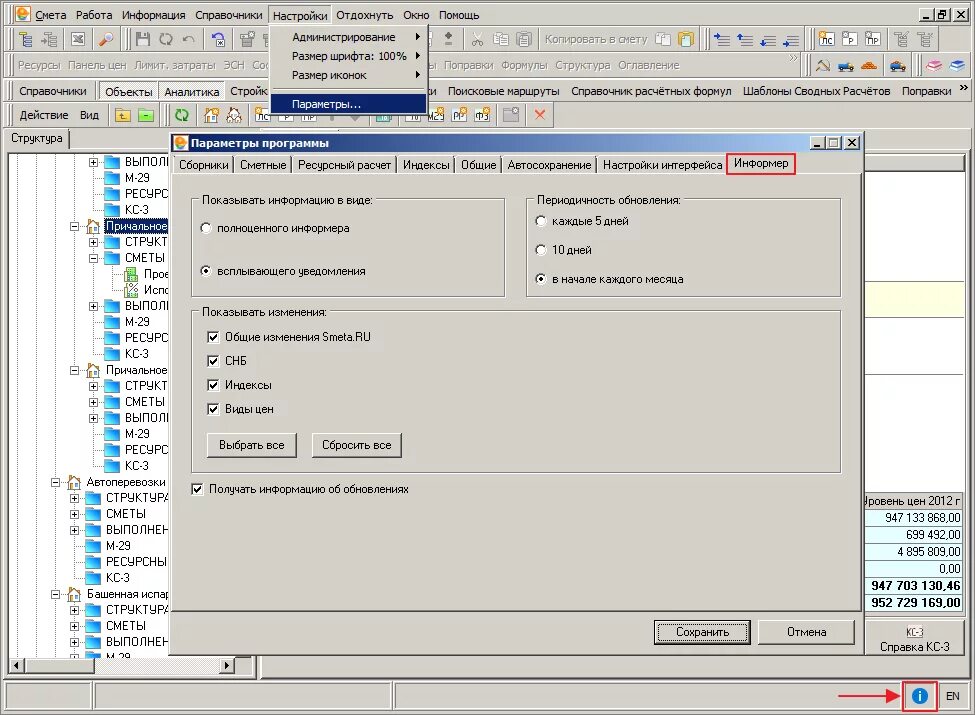Toggle Получать информацию об обновлениях checkbox

click(x=197, y=489)
